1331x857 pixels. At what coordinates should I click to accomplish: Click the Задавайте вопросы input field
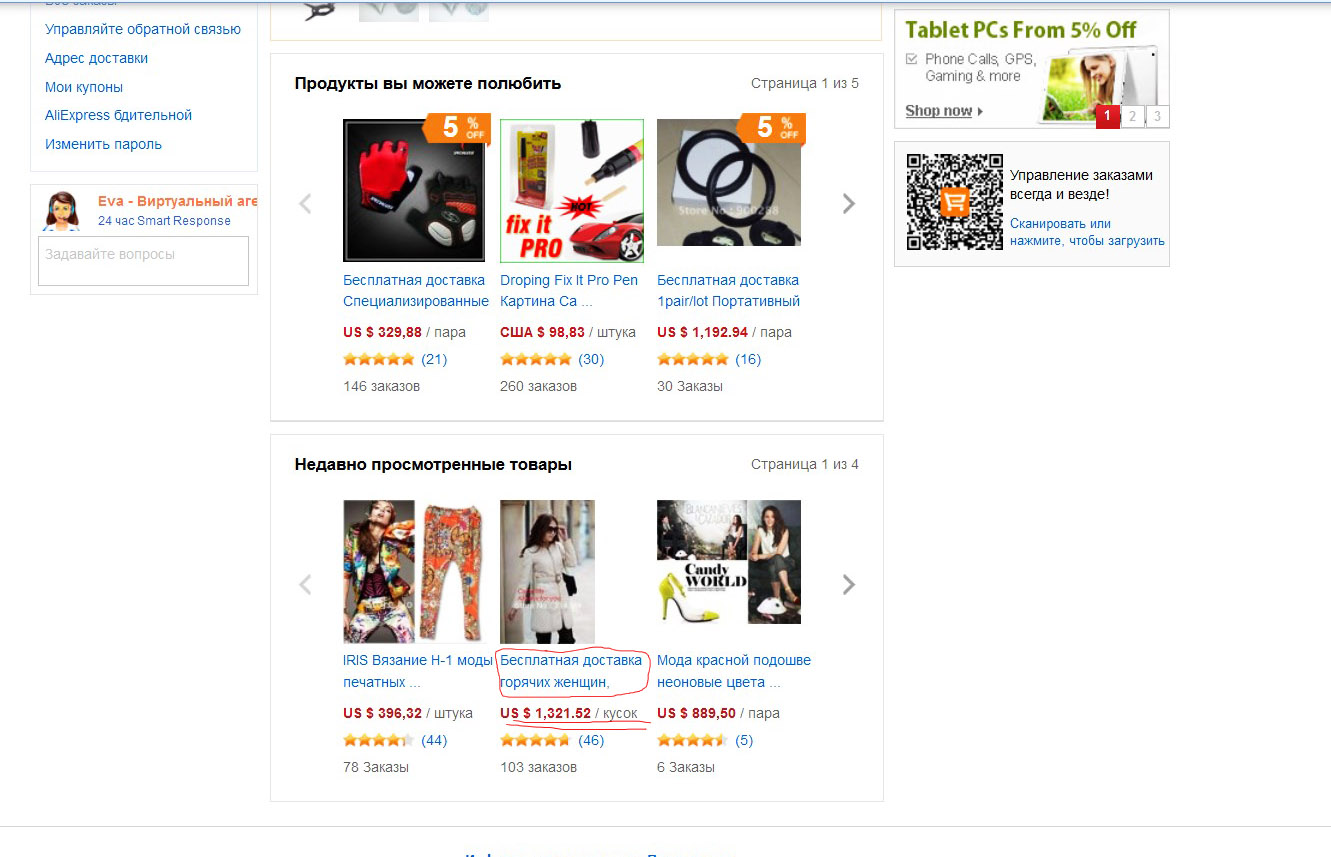pyautogui.click(x=143, y=261)
